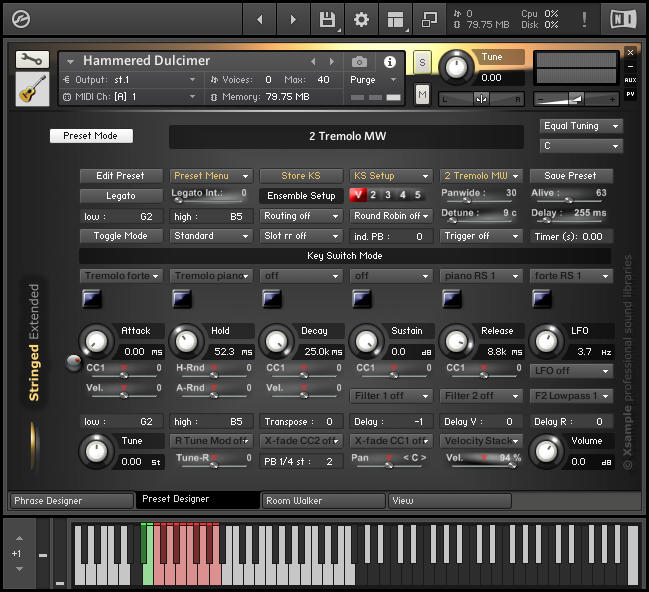The image size is (649, 592).
Task: Select ensemble voice V button
Action: click(x=358, y=195)
